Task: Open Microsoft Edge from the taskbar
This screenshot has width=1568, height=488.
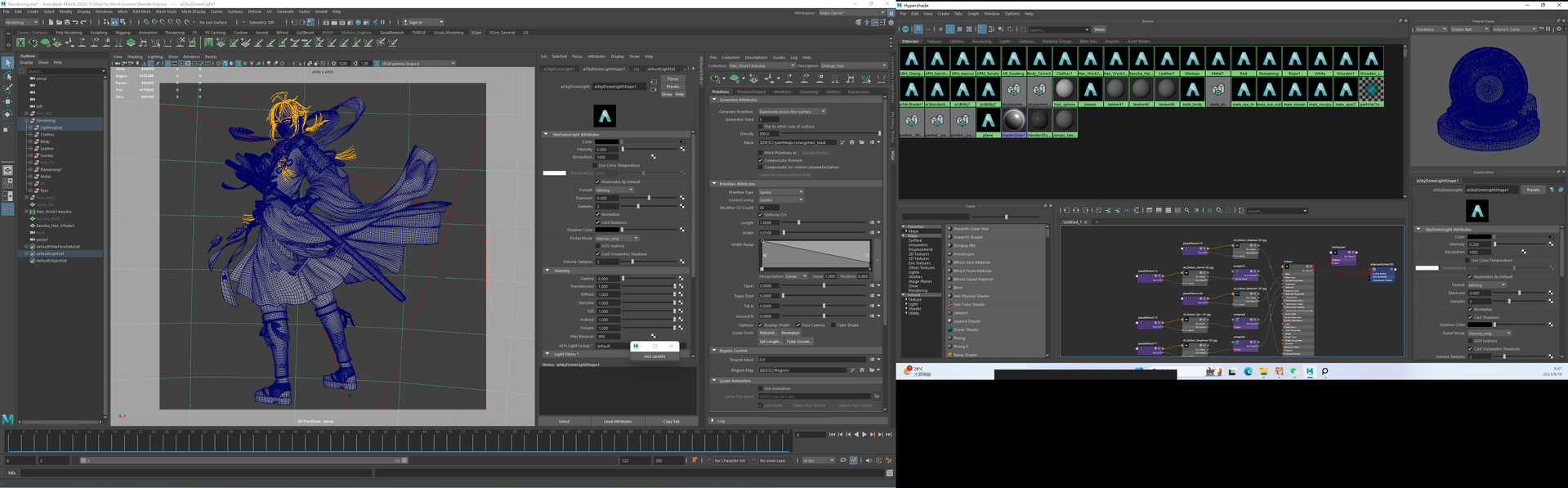Action: click(x=1249, y=371)
